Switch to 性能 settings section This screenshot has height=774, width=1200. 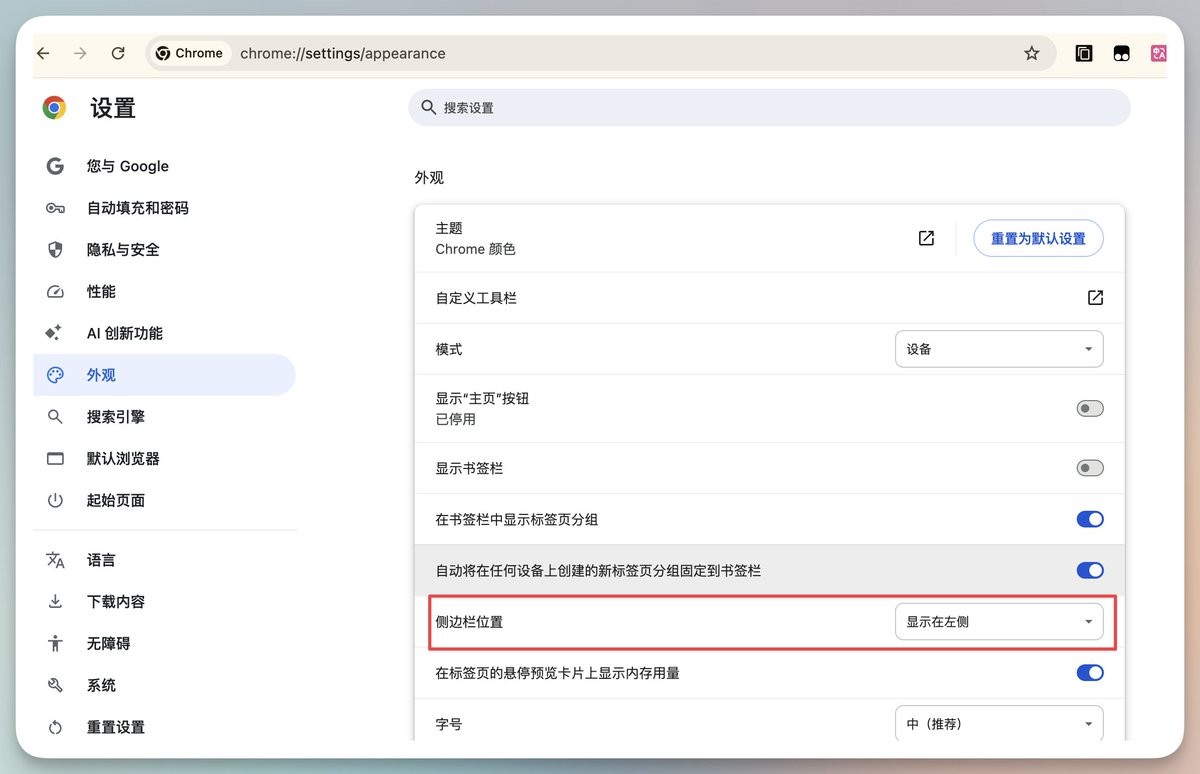pyautogui.click(x=101, y=292)
